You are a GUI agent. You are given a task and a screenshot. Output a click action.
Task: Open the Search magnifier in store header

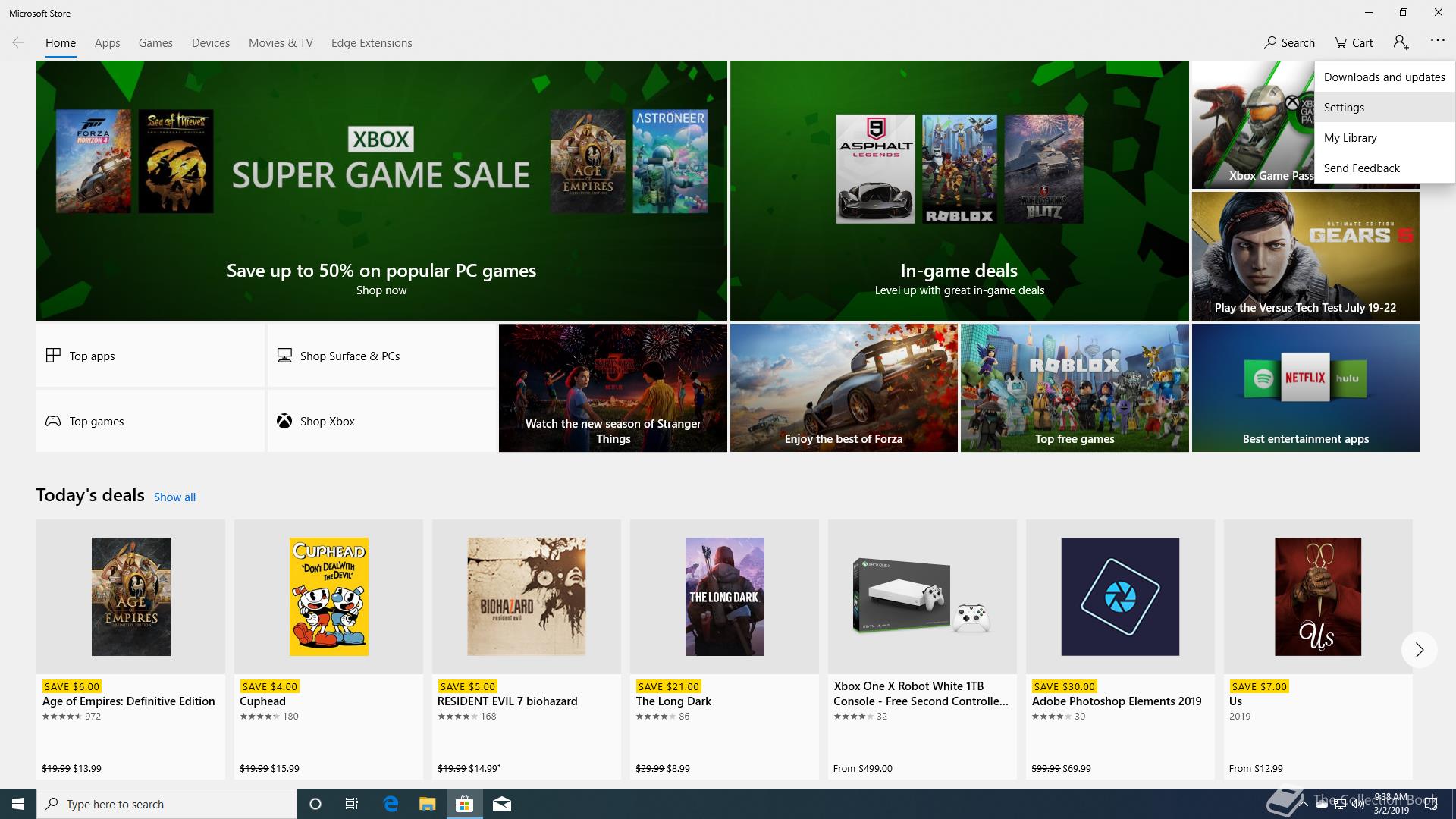tap(1289, 42)
